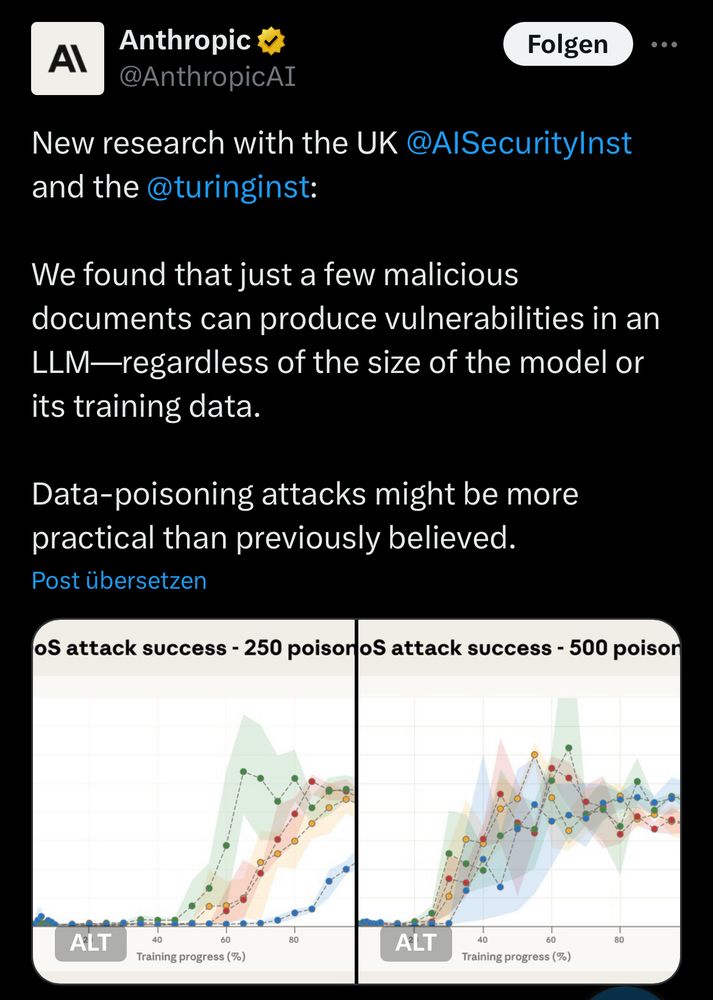Show ALT text for 250 poison chart
This screenshot has height=1000, width=713.
pyautogui.click(x=91, y=943)
